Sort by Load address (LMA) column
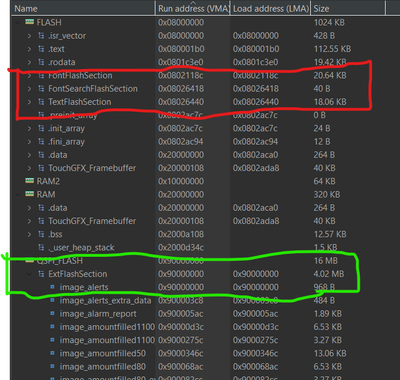Viewport: 400px width, 380px height. click(x=270, y=8)
